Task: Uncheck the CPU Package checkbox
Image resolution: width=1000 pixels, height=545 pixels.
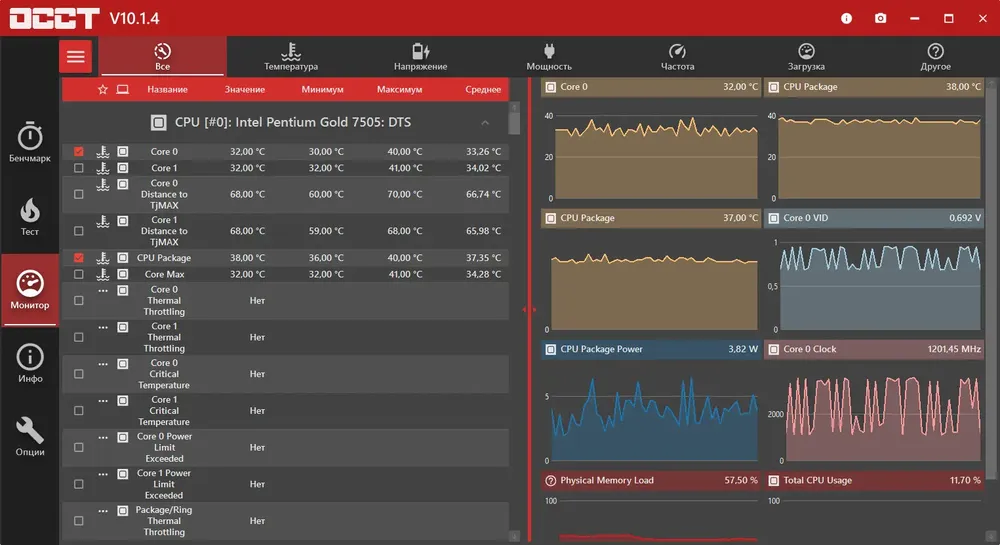Action: click(x=78, y=258)
